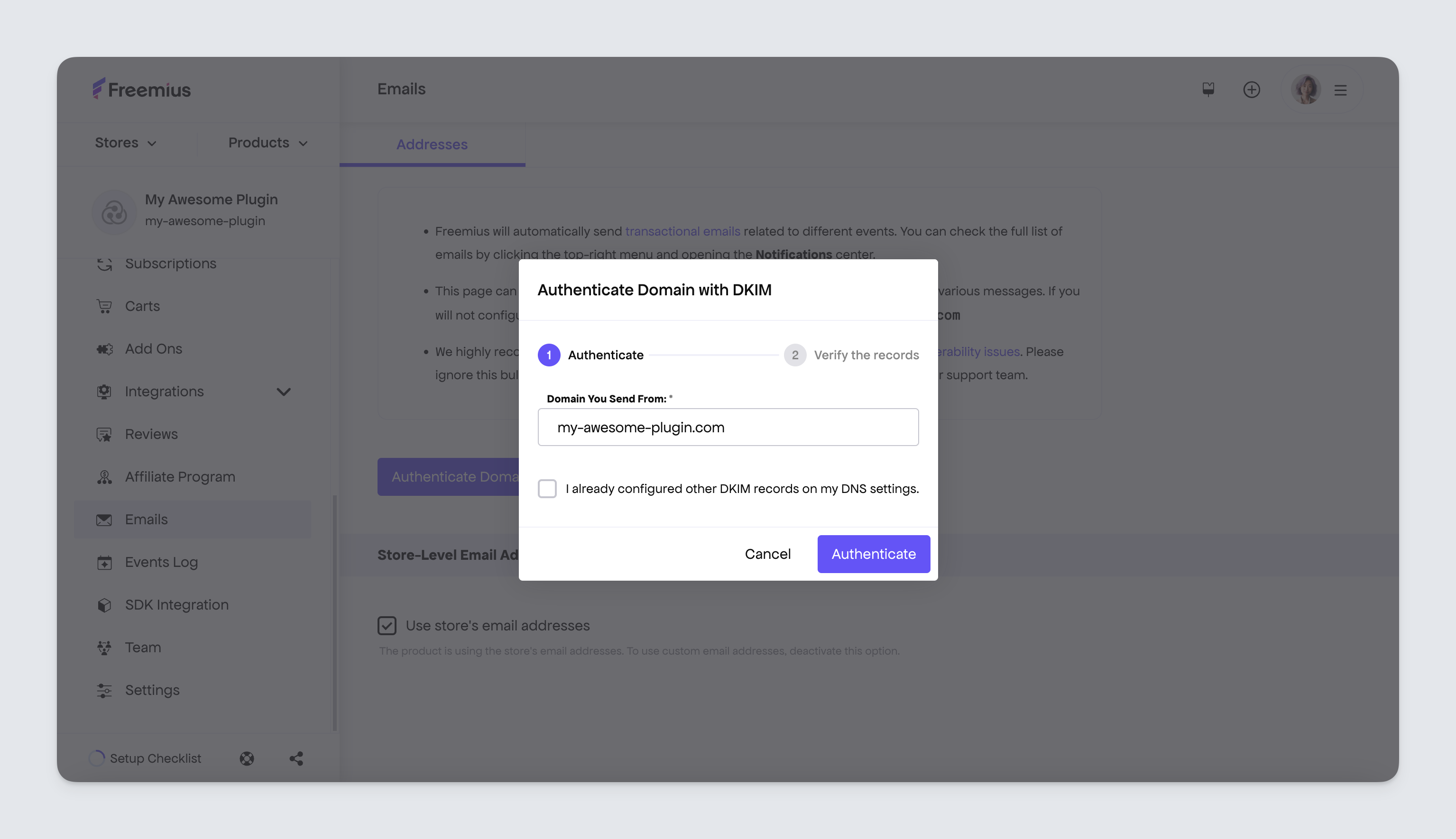The height and width of the screenshot is (839, 1456).
Task: Cancel the DKIM authentication dialog
Action: point(767,554)
